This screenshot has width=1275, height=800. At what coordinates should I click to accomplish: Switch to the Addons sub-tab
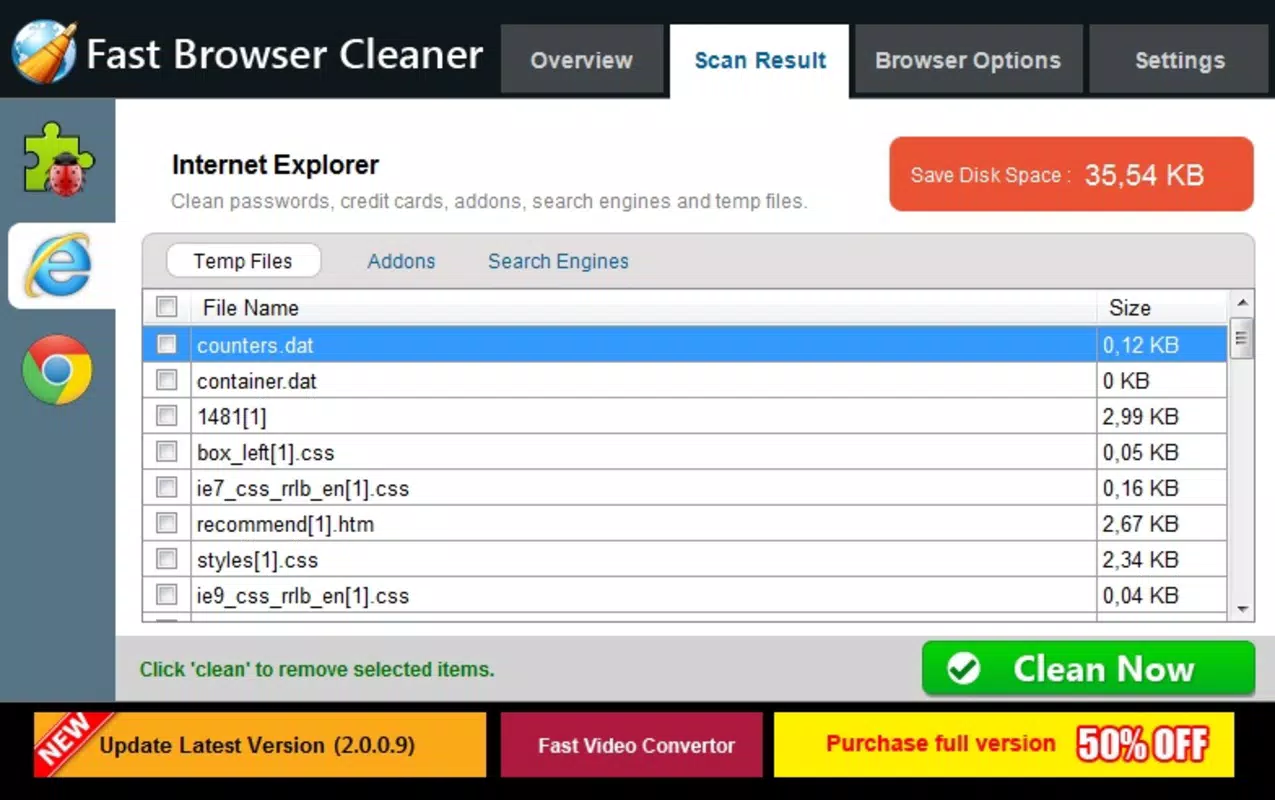401,261
